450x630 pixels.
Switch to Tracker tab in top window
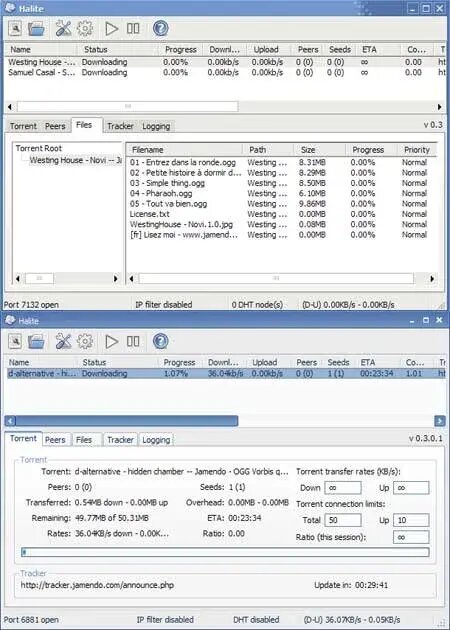tap(120, 126)
